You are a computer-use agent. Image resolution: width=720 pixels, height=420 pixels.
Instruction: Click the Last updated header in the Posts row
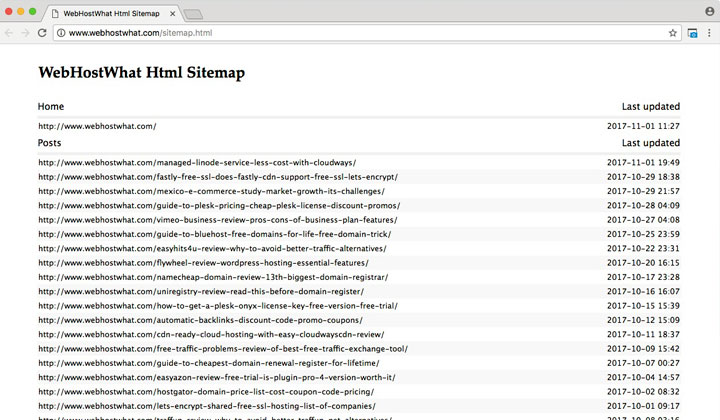tap(651, 143)
